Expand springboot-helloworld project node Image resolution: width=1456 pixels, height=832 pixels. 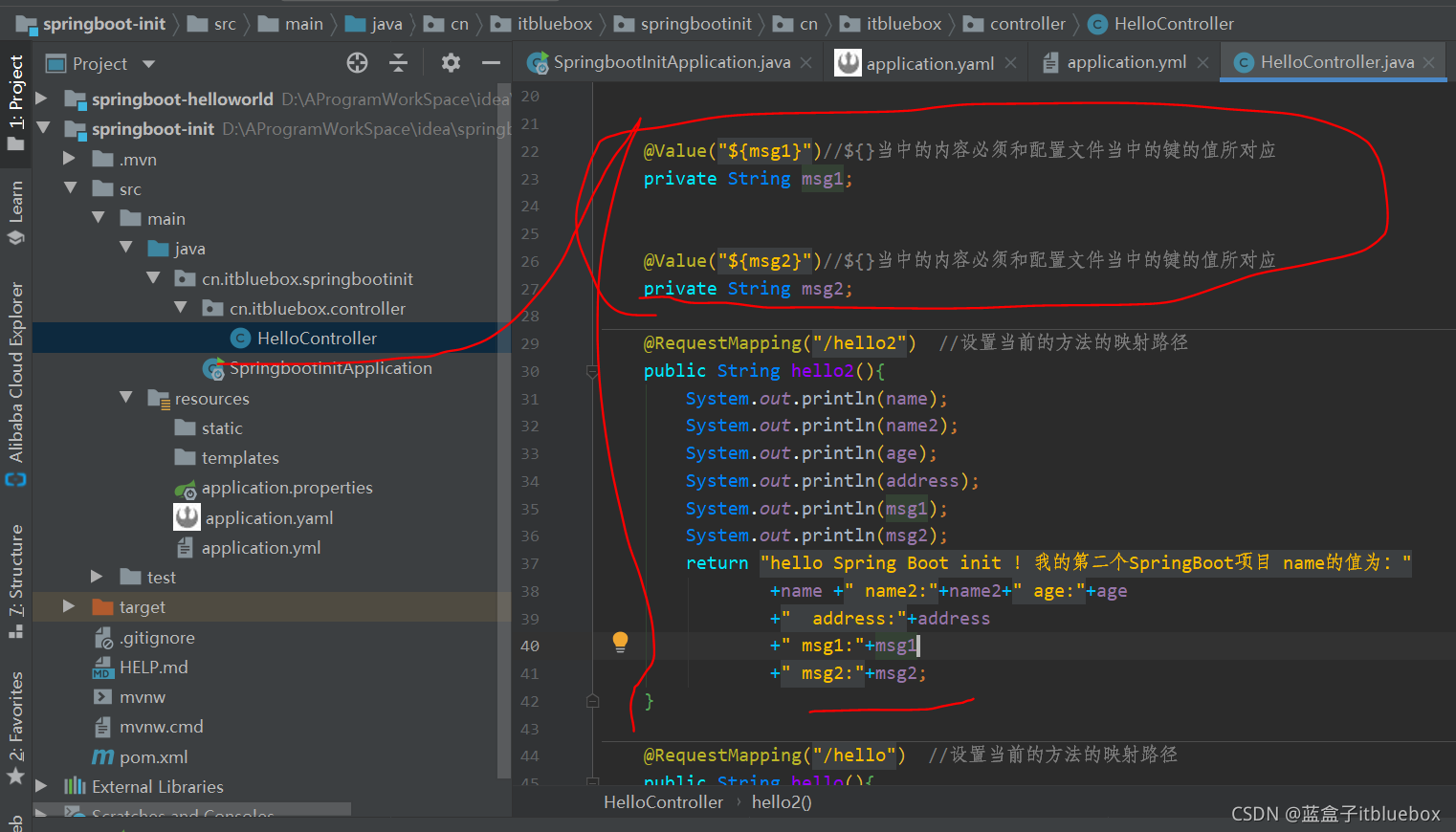(x=41, y=99)
